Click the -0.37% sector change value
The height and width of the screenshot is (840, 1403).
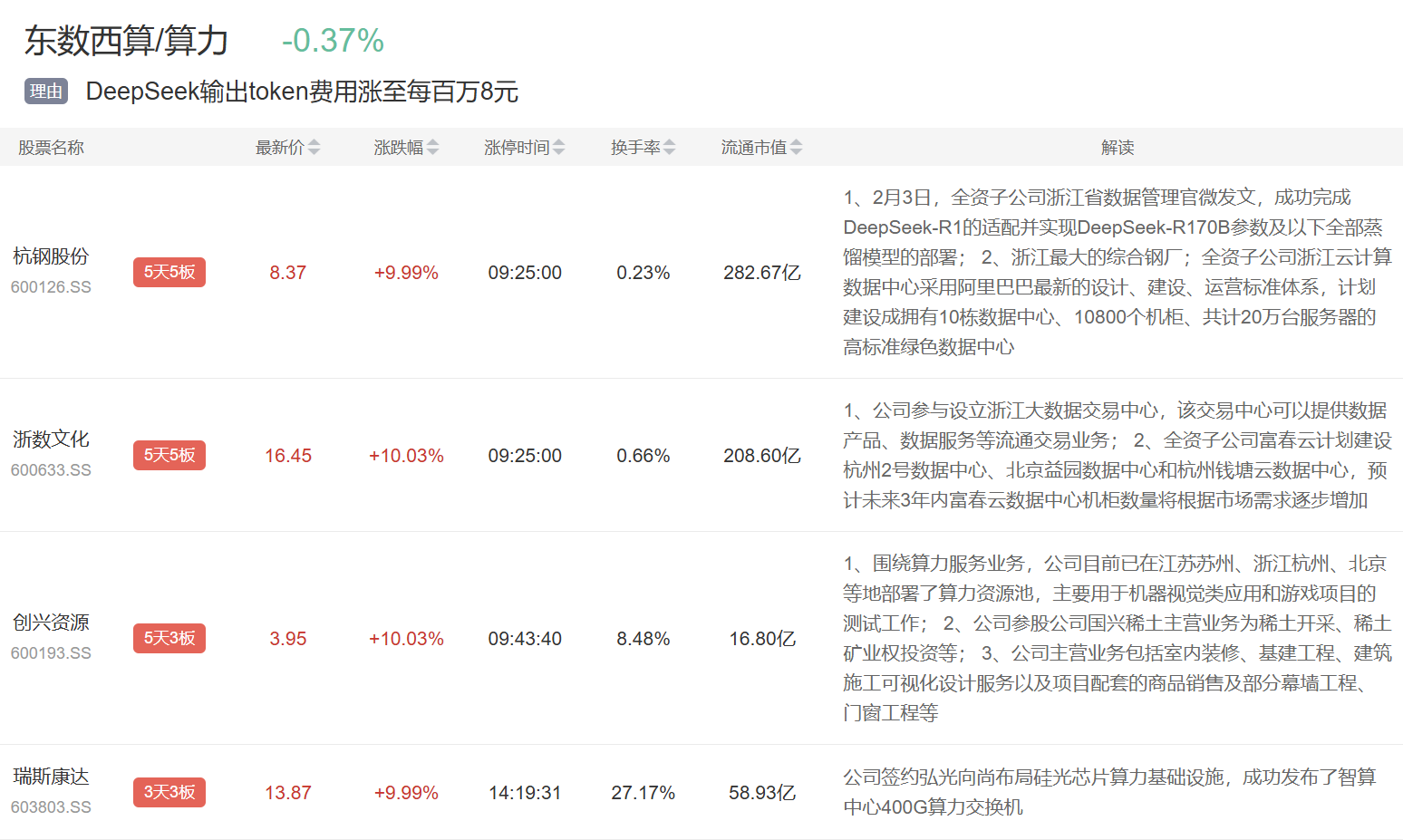point(333,41)
